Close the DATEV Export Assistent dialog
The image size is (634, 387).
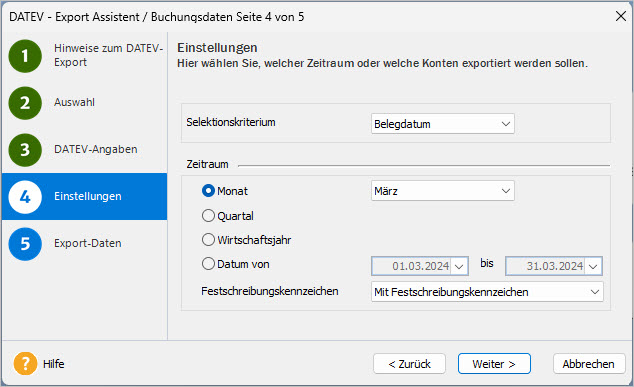621,16
